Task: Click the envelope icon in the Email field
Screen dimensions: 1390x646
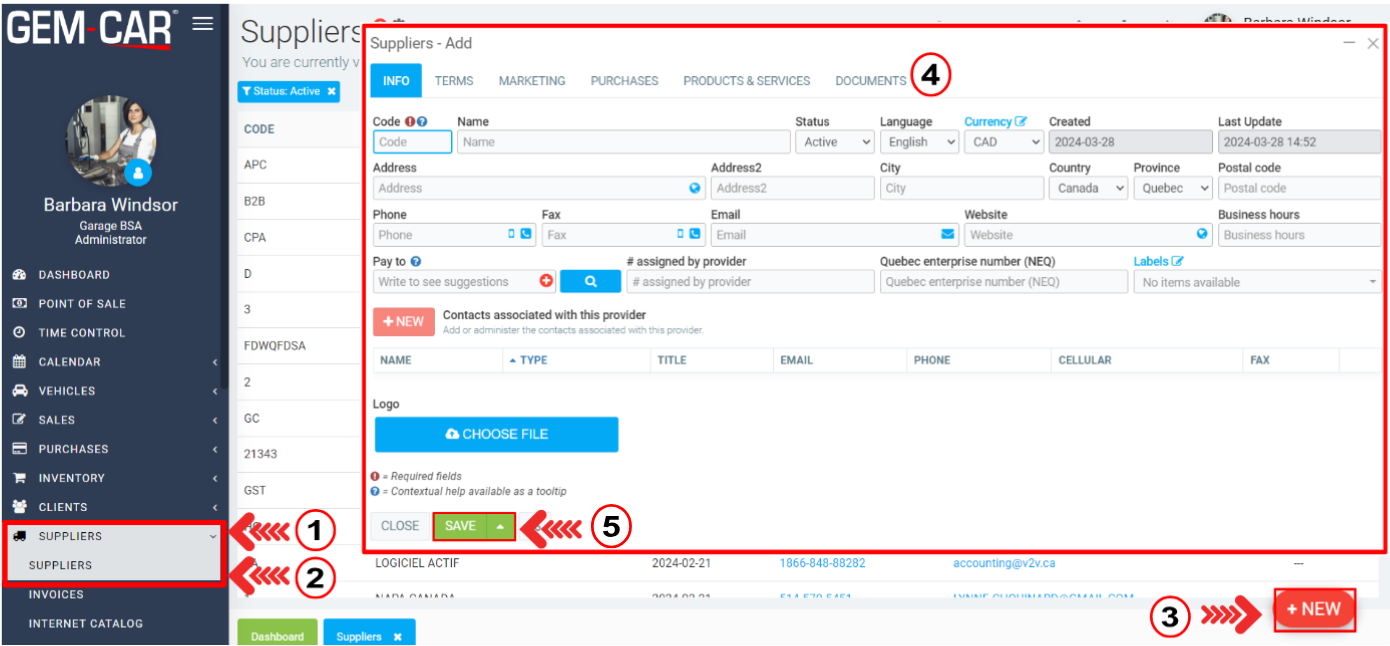Action: [x=947, y=235]
